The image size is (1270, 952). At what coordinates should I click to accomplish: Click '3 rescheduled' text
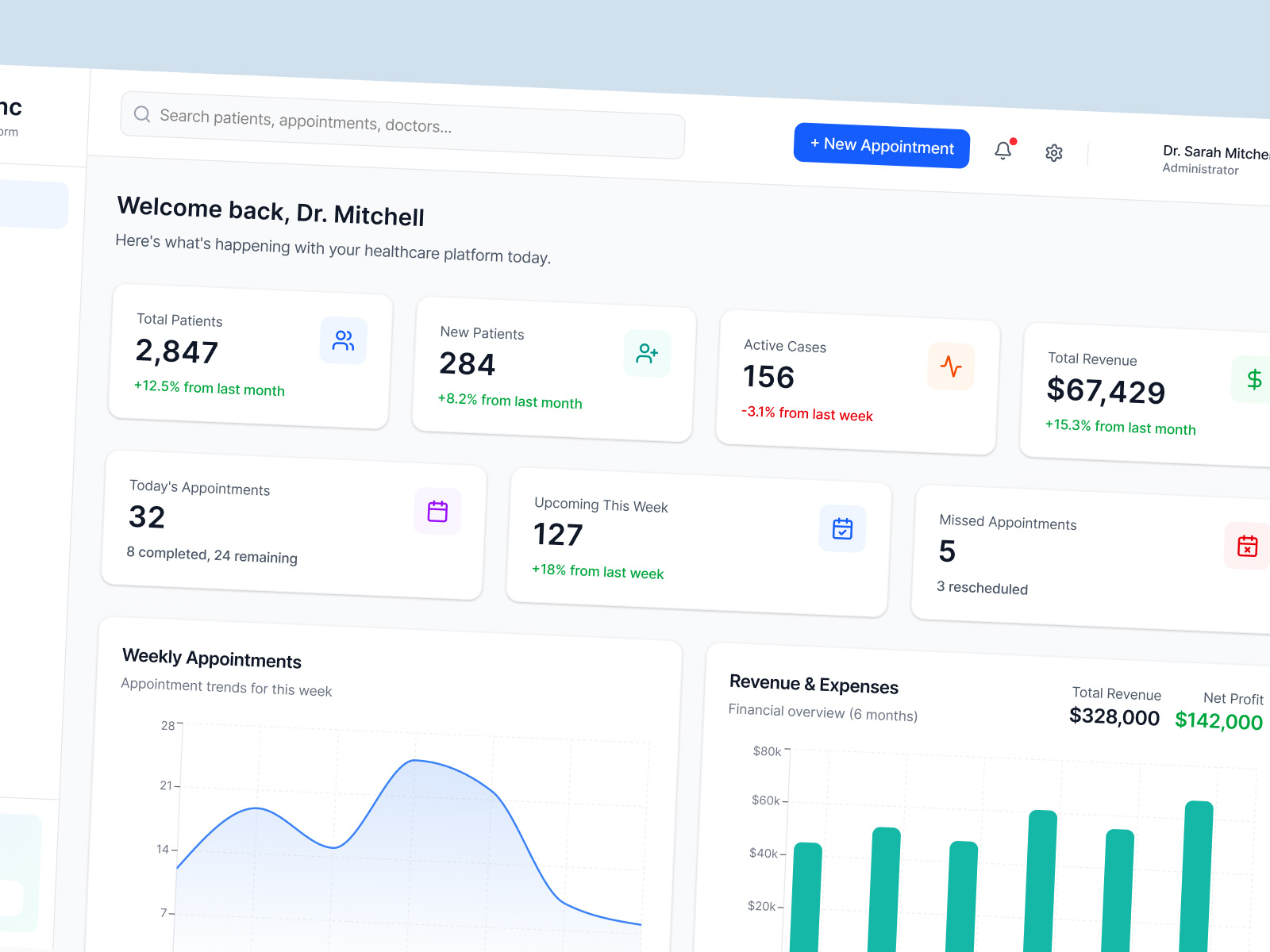(x=983, y=588)
